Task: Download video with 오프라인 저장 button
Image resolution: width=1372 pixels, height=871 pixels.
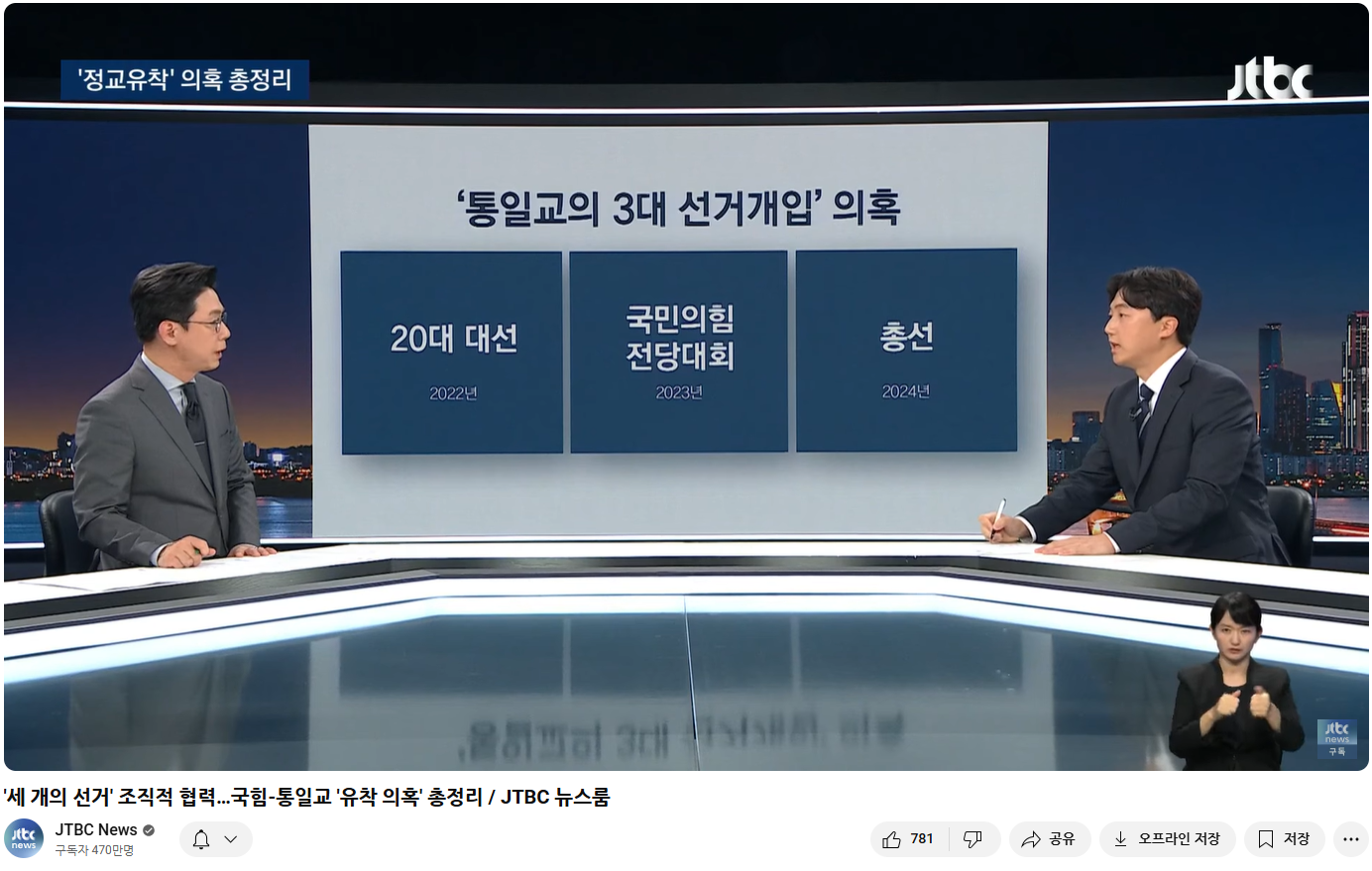Action: point(1168,839)
